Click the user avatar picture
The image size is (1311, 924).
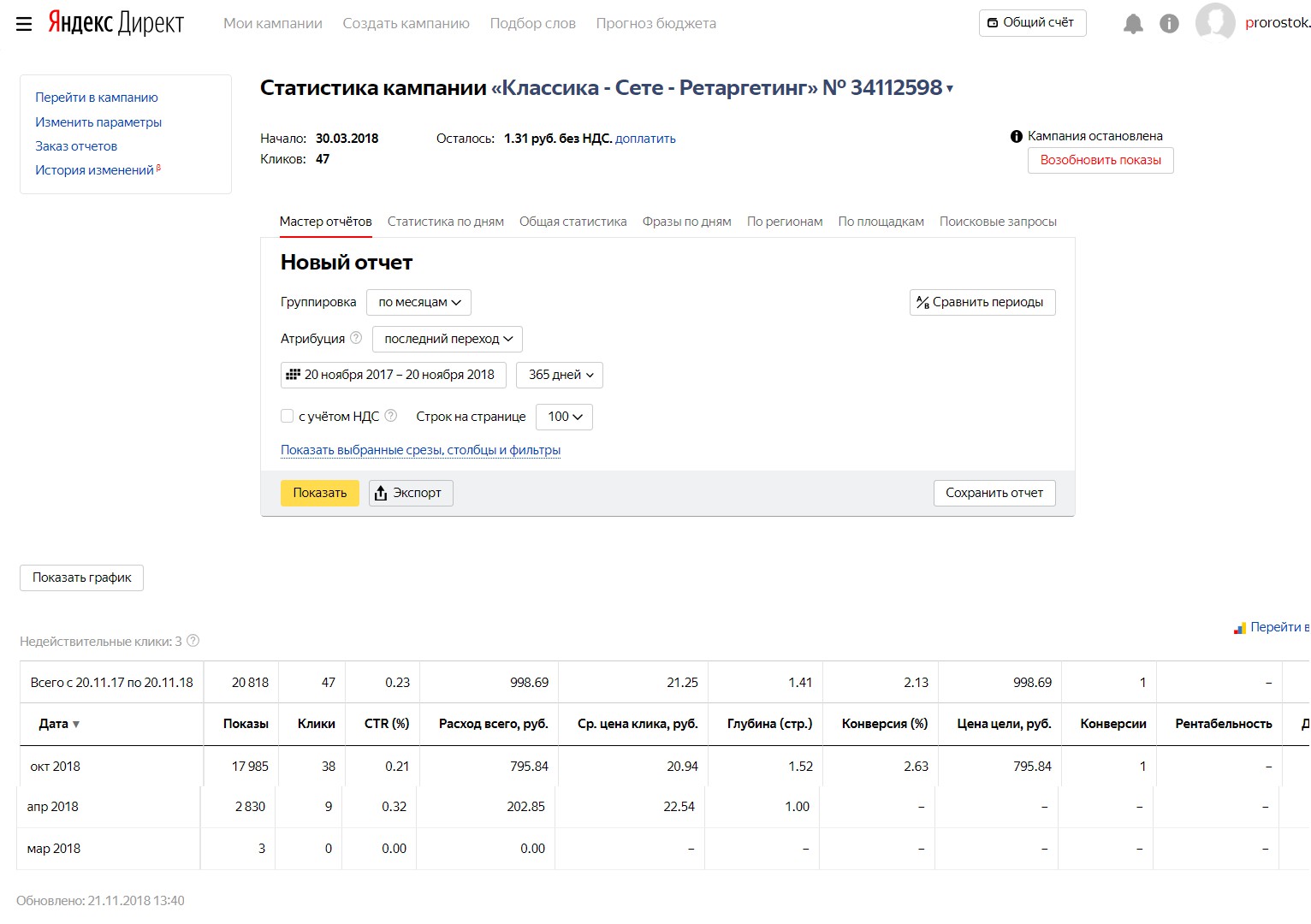click(x=1215, y=22)
